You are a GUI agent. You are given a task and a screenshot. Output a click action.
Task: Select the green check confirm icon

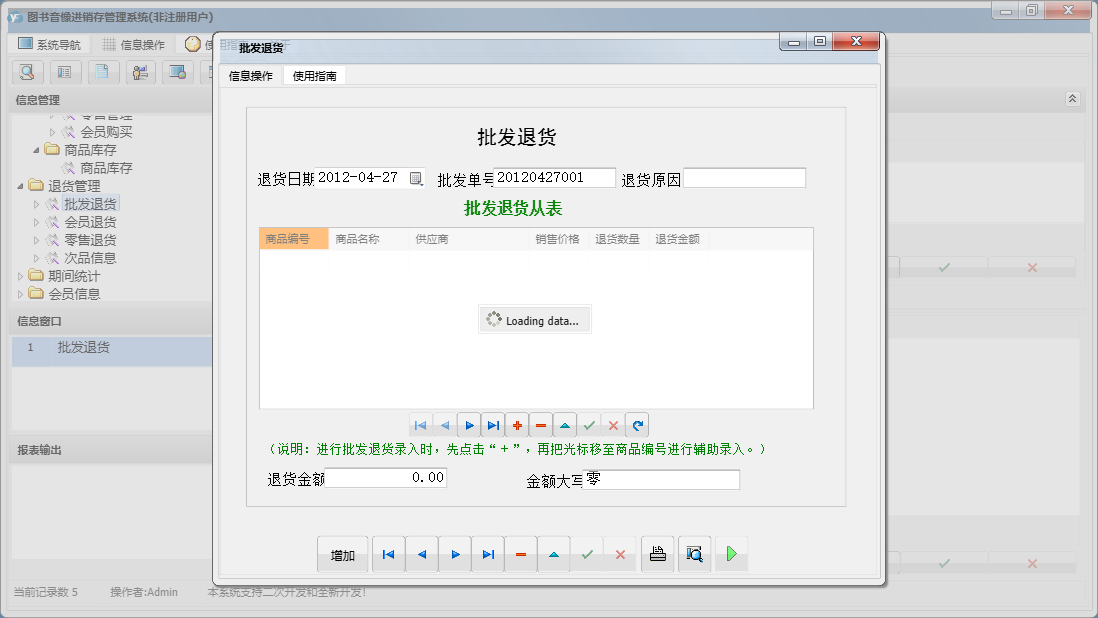(x=589, y=425)
